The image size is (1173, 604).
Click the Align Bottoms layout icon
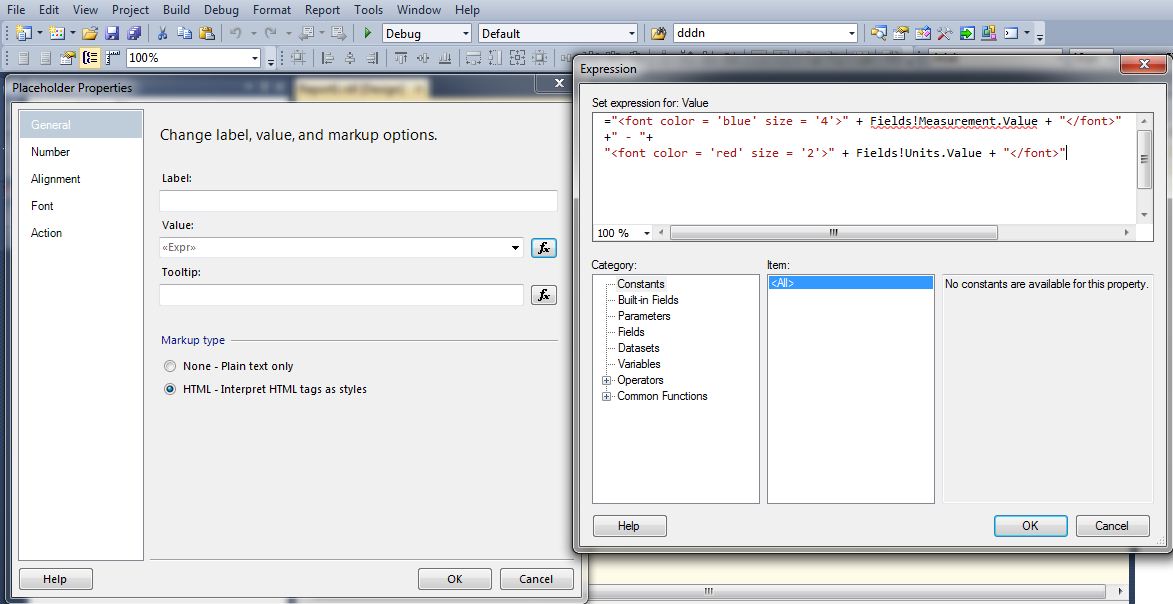445,58
